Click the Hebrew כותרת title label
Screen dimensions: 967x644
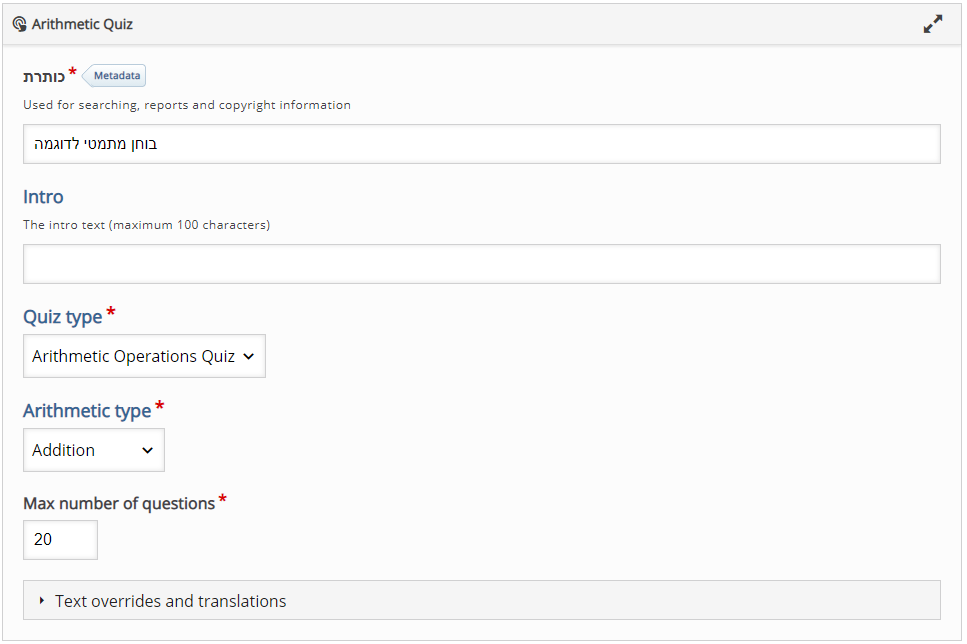44,76
